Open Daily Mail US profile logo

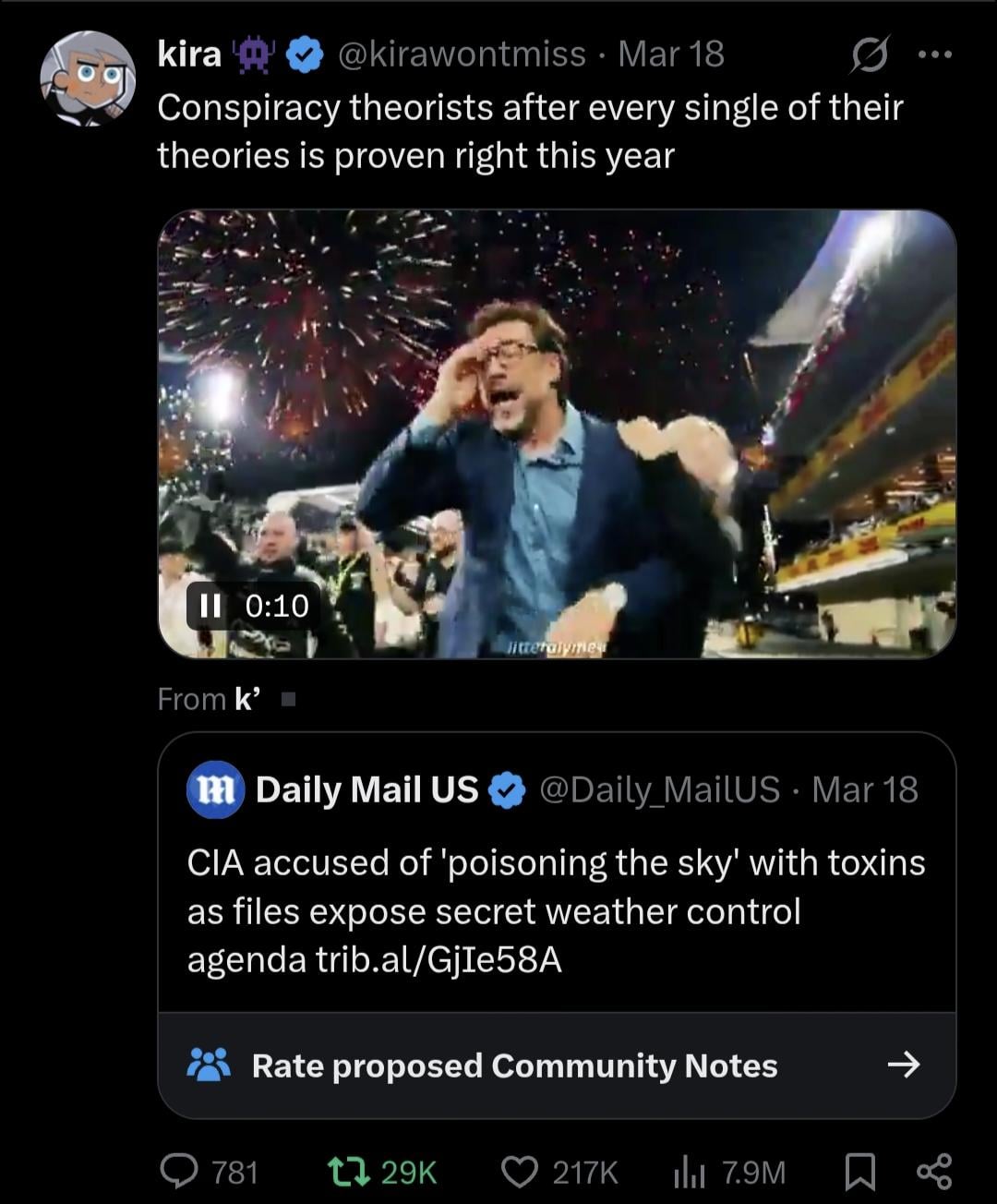(x=214, y=790)
